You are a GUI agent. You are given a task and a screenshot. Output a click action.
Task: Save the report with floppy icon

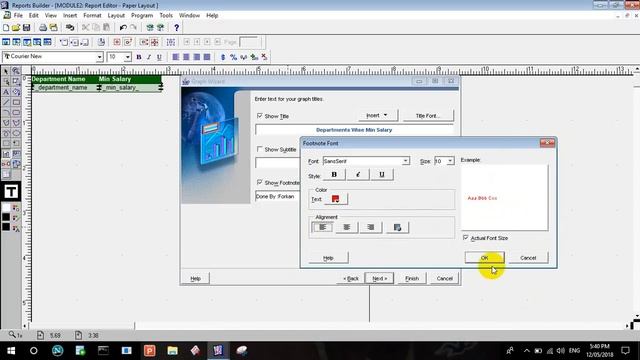(27, 28)
